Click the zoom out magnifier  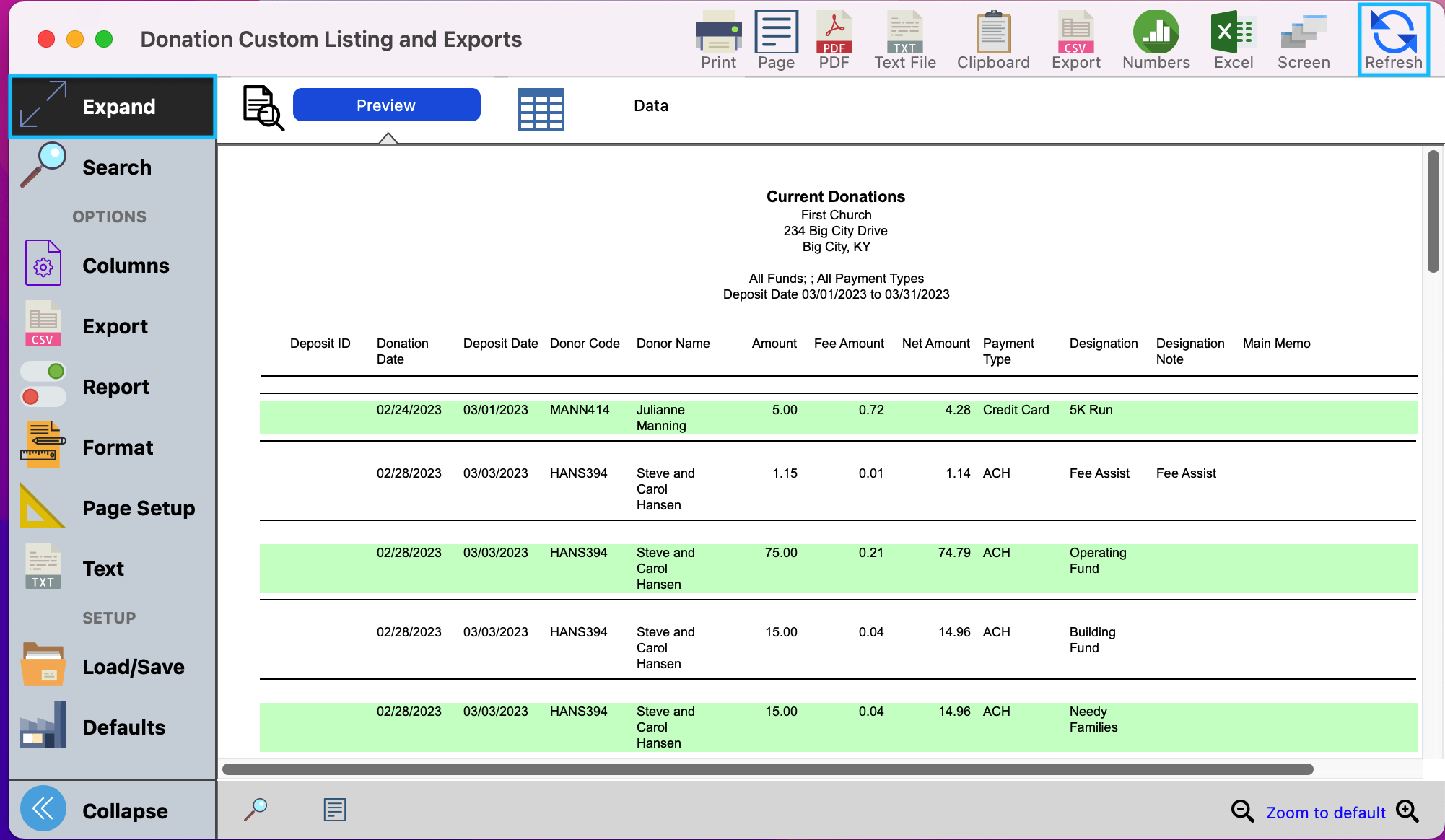click(1242, 811)
